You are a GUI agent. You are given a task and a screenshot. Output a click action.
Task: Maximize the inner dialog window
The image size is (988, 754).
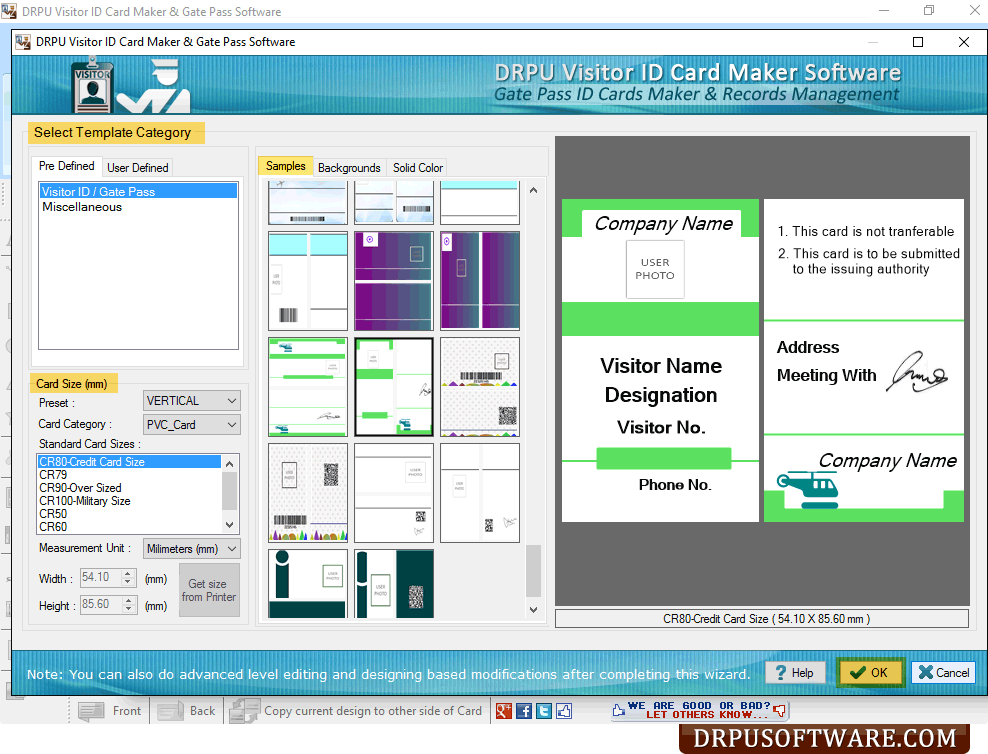(x=918, y=42)
